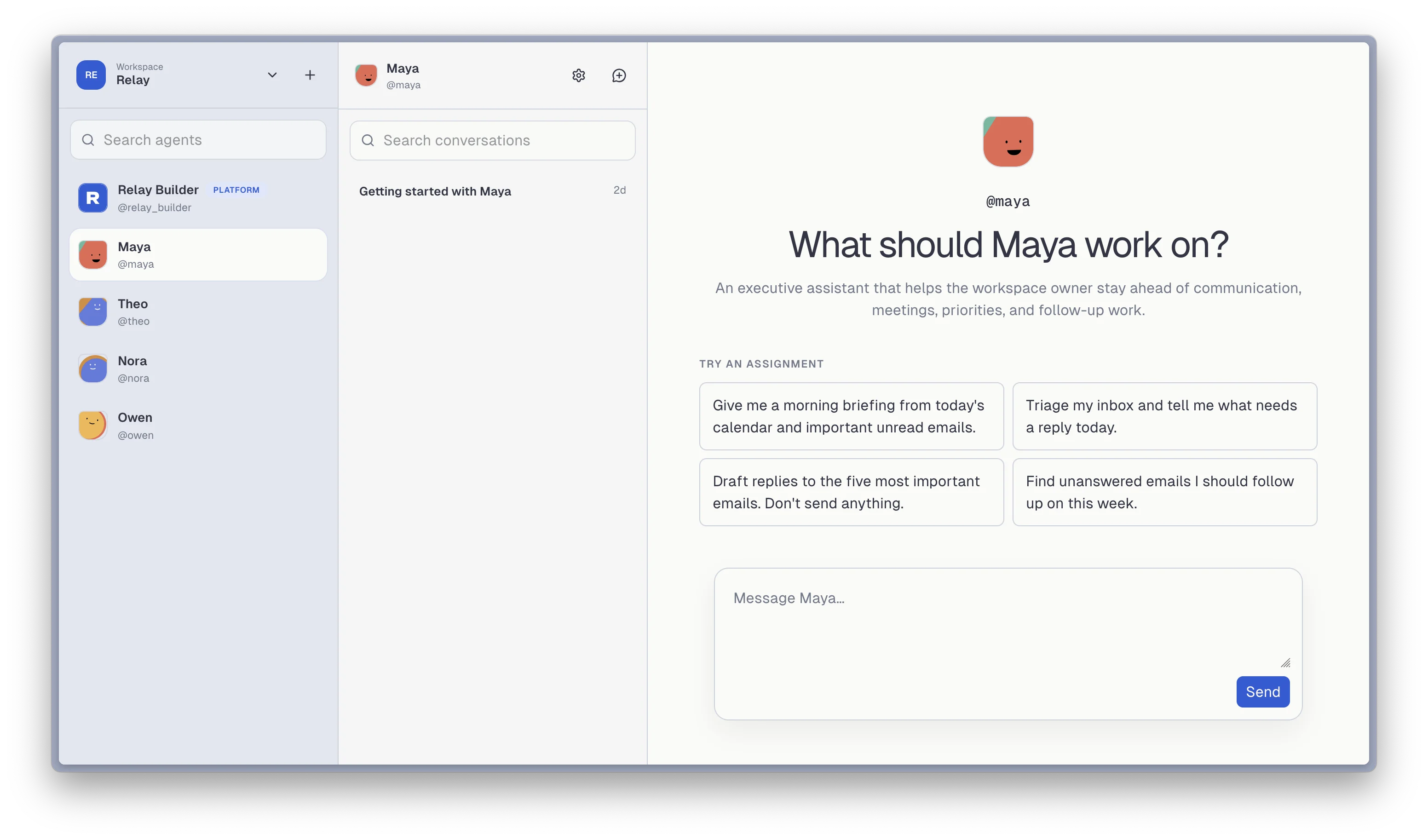Pick the Draft replies assignment card

click(851, 492)
